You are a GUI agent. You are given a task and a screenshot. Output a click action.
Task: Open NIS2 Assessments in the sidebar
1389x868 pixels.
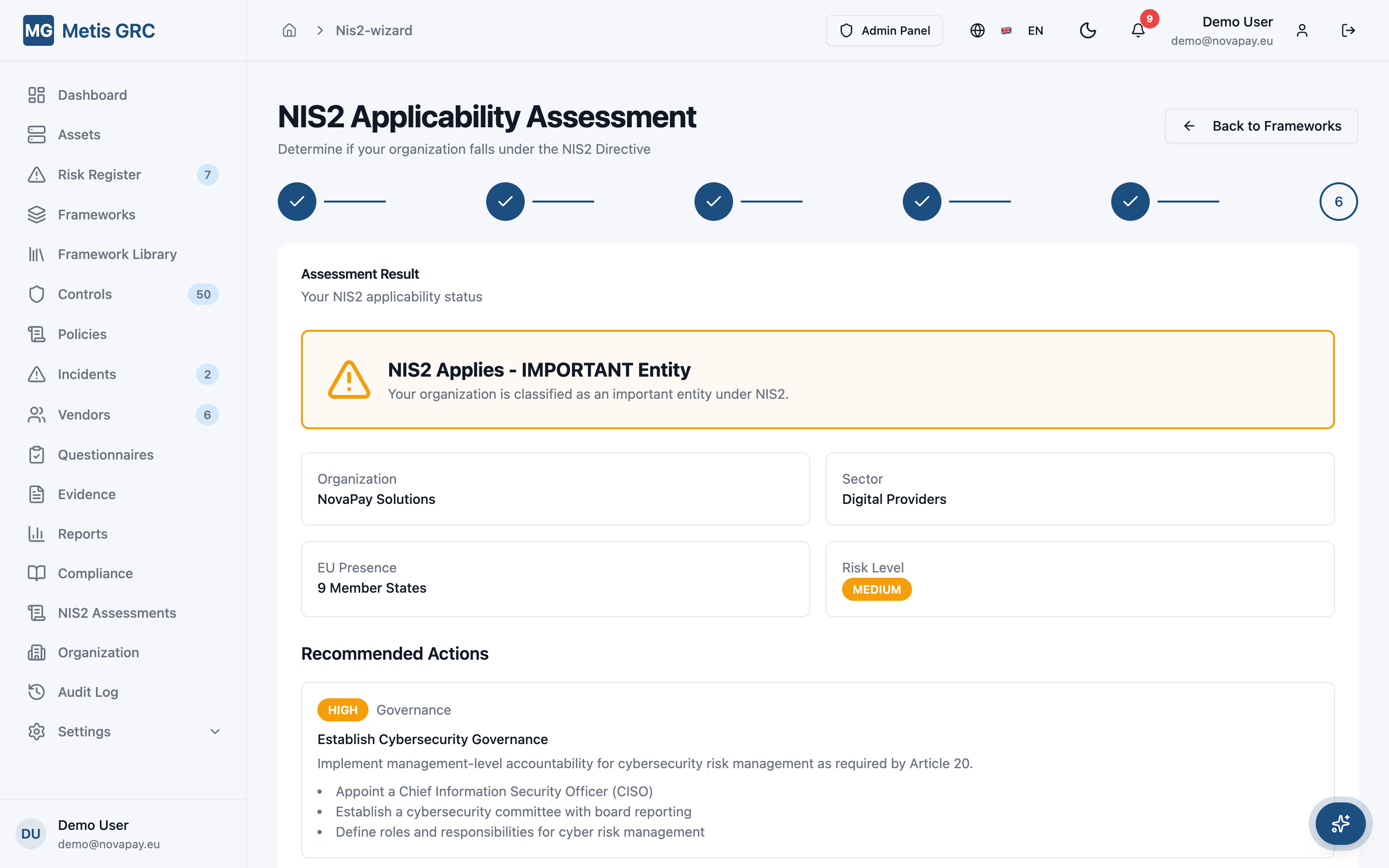point(117,612)
